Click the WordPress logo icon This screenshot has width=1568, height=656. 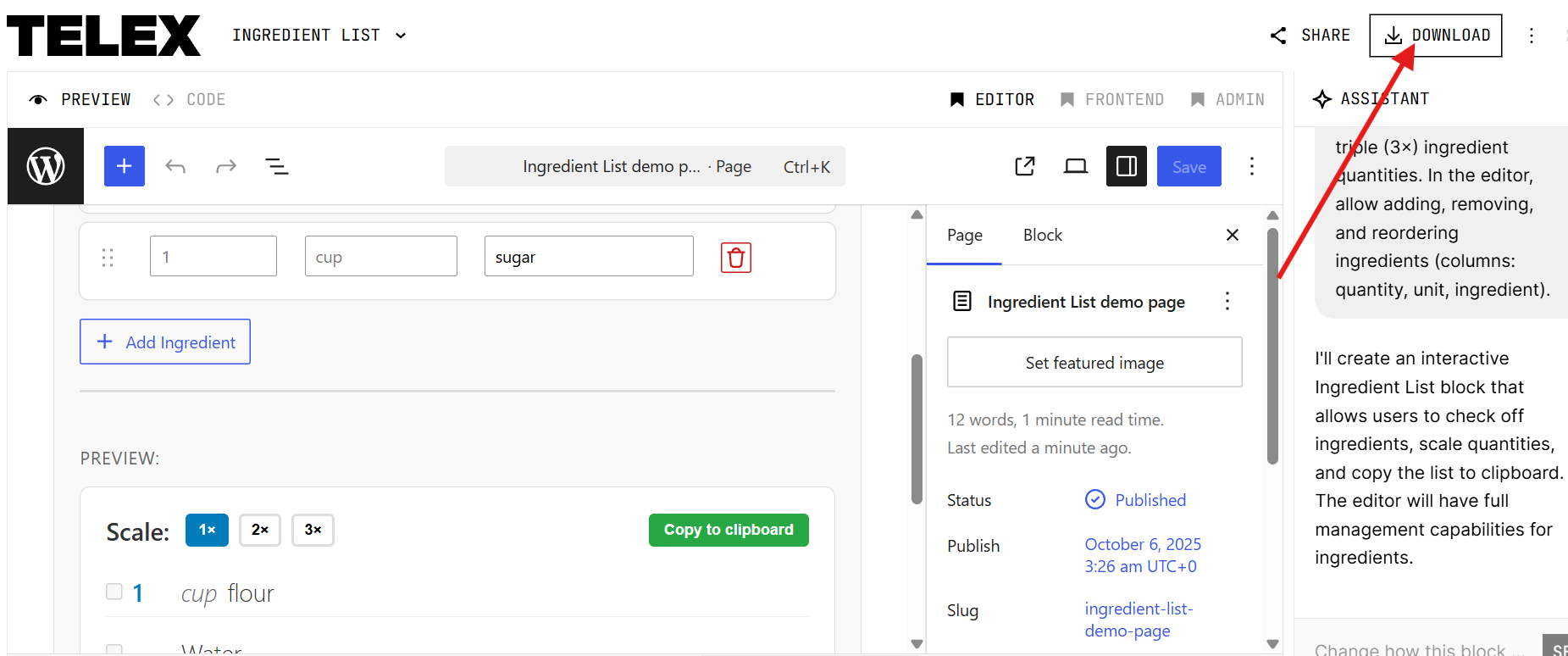(46, 166)
